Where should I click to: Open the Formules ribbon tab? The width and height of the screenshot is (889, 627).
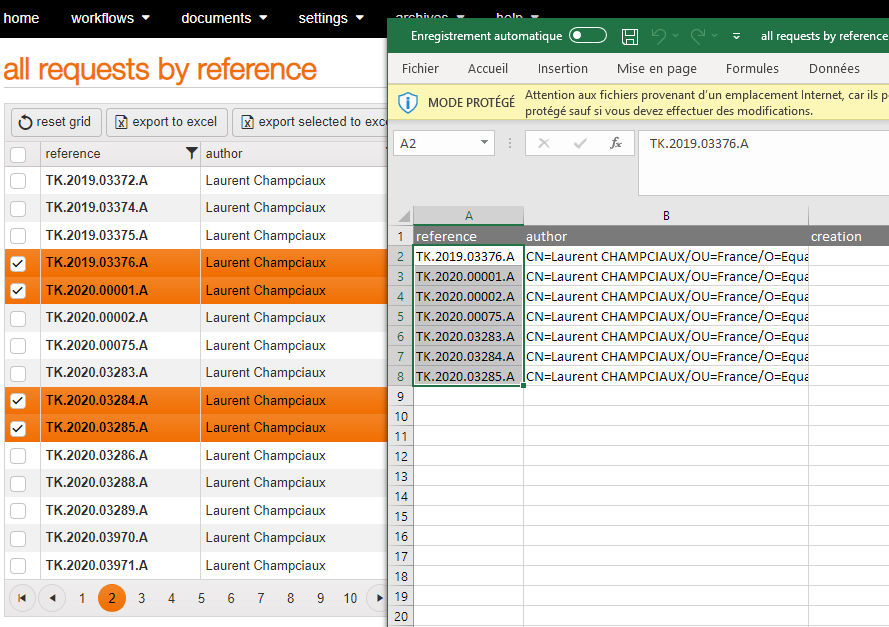(x=752, y=69)
